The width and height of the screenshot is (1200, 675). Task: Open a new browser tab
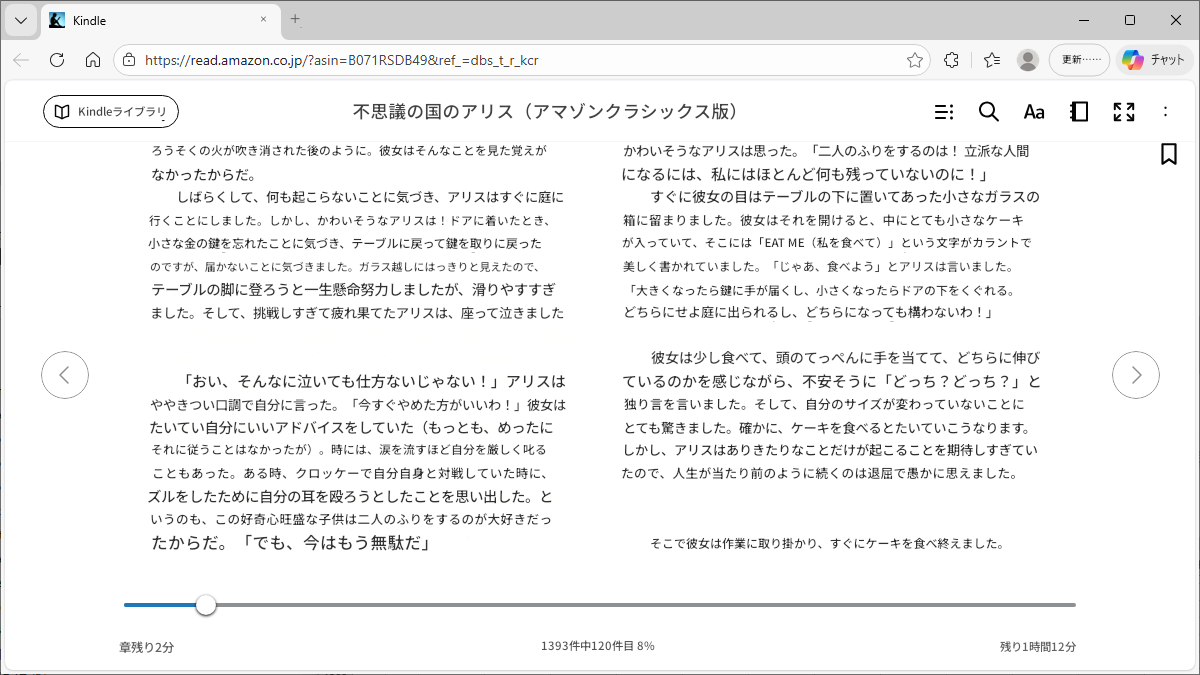pyautogui.click(x=295, y=19)
